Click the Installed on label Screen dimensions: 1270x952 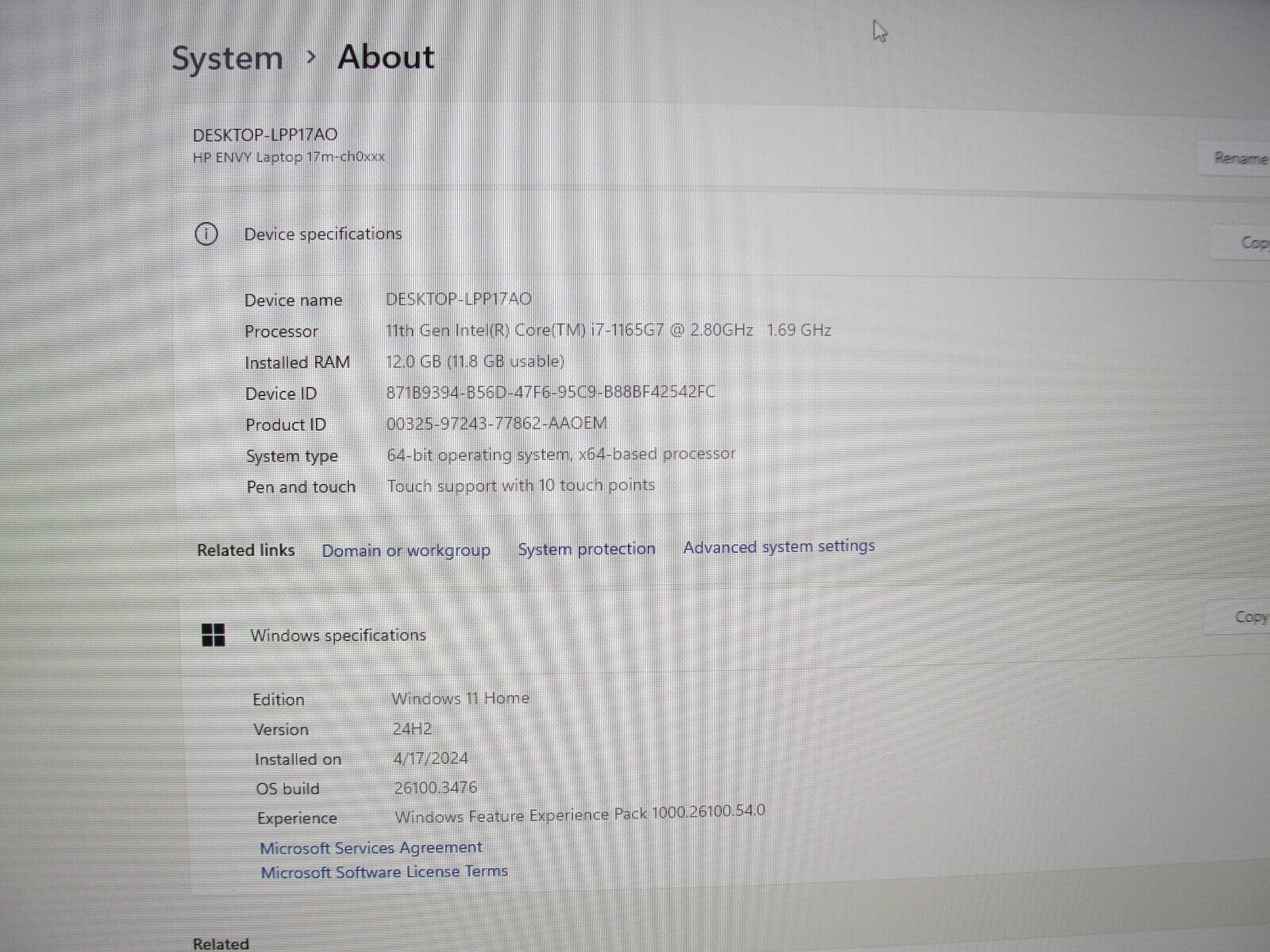point(298,760)
